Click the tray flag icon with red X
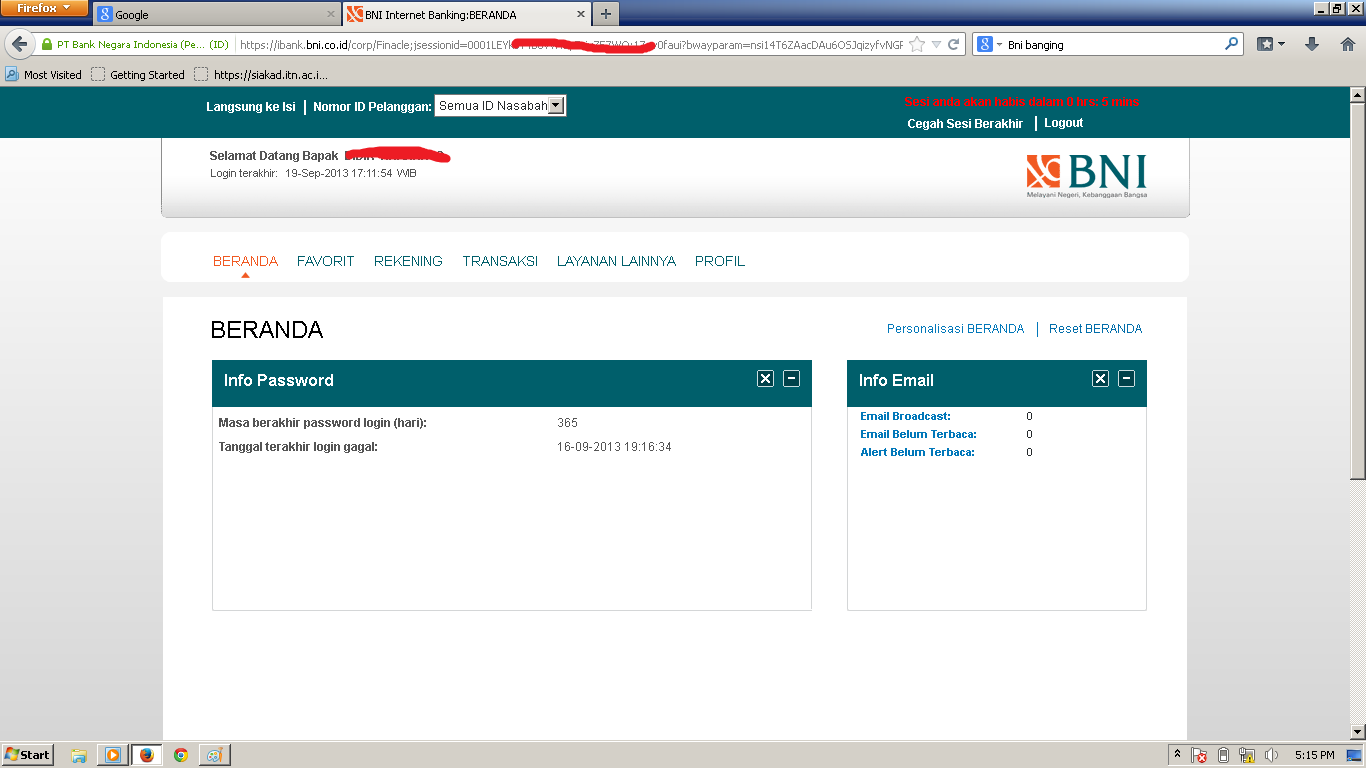This screenshot has height=768, width=1366. pyautogui.click(x=1200, y=755)
